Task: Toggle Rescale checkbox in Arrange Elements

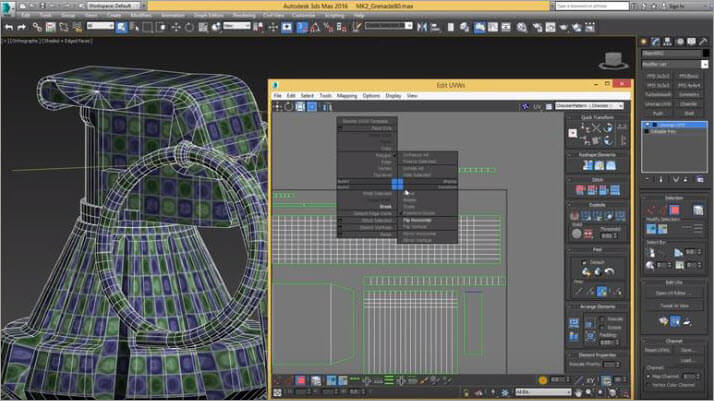Action: coord(602,319)
